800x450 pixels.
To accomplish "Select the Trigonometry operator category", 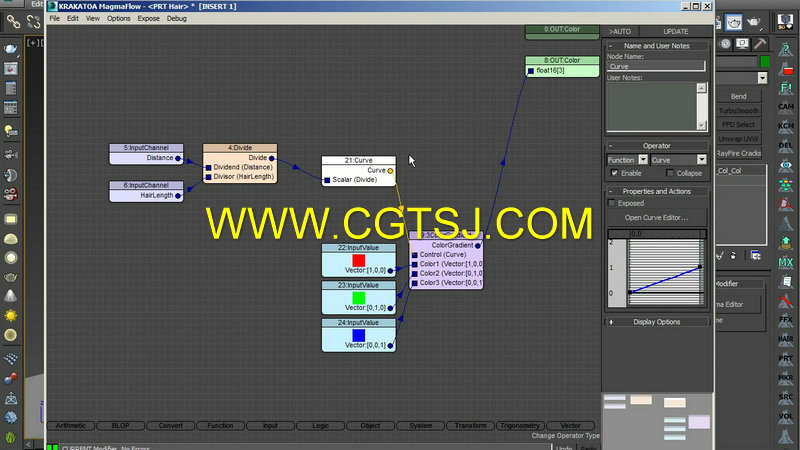I will tap(520, 426).
